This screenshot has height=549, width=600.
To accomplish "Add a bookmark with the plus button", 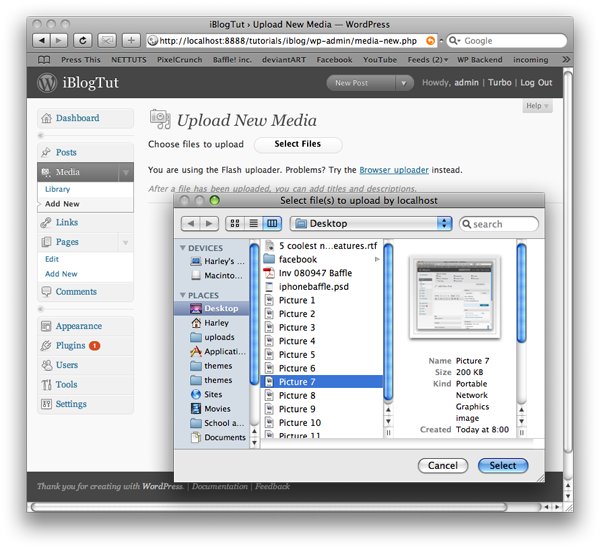I will 131,41.
